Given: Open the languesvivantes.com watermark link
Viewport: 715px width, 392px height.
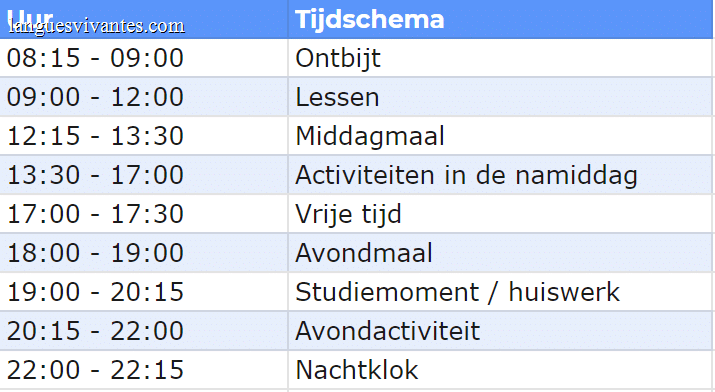Looking at the screenshot, I should click(x=97, y=26).
